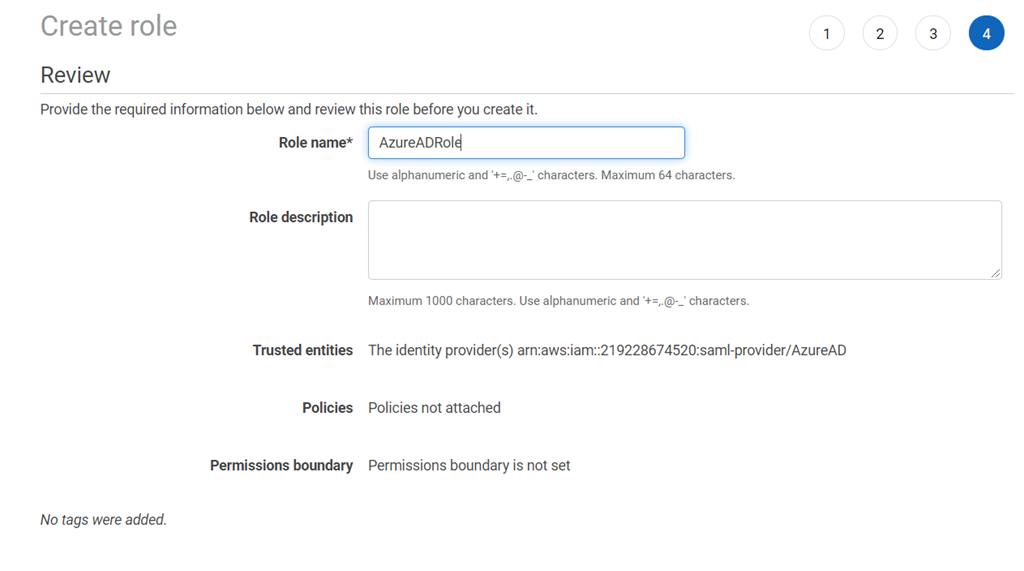
Task: Select the Trusted entities label
Action: click(x=302, y=350)
